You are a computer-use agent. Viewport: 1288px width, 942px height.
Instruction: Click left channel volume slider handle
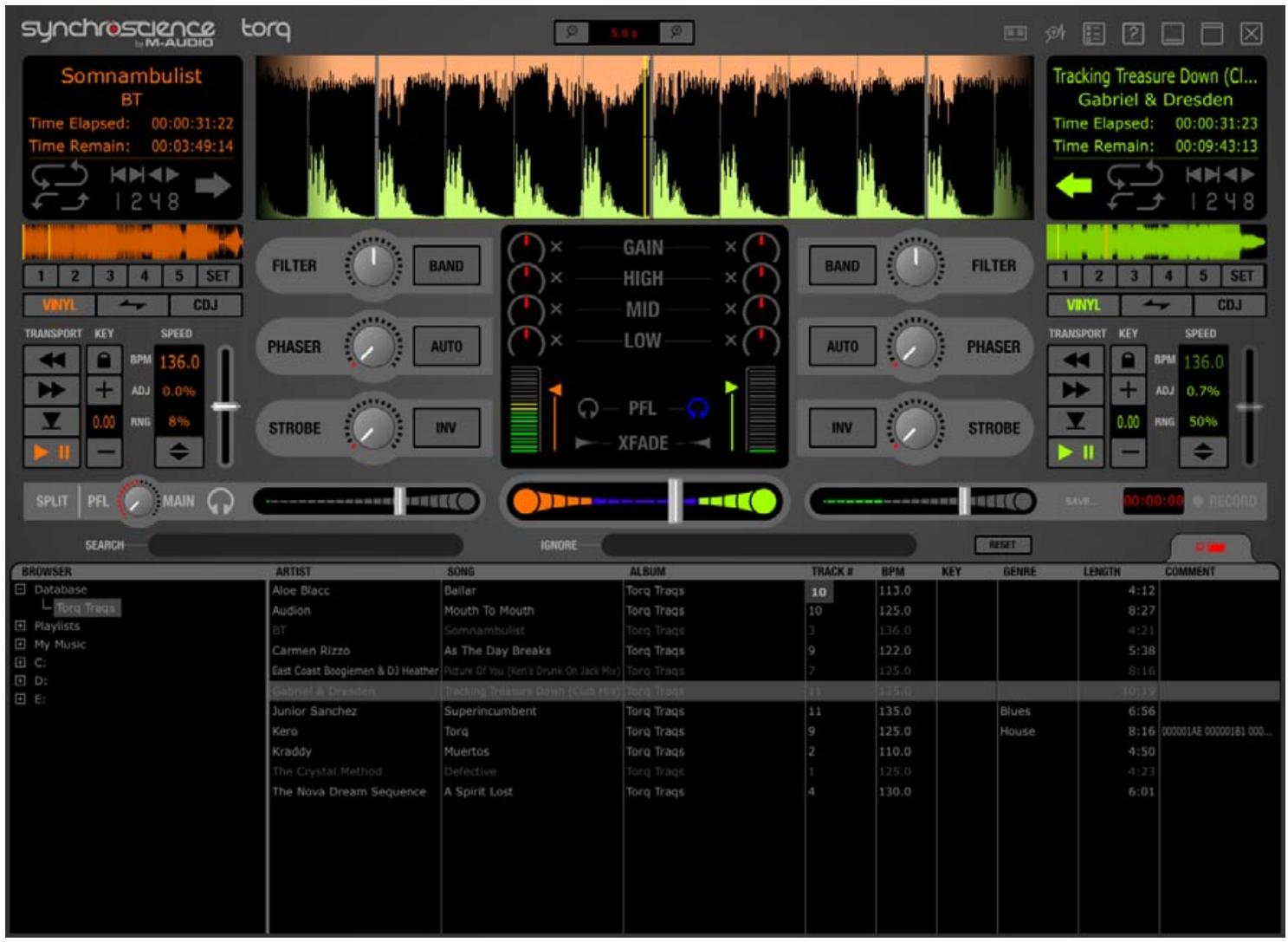point(399,501)
